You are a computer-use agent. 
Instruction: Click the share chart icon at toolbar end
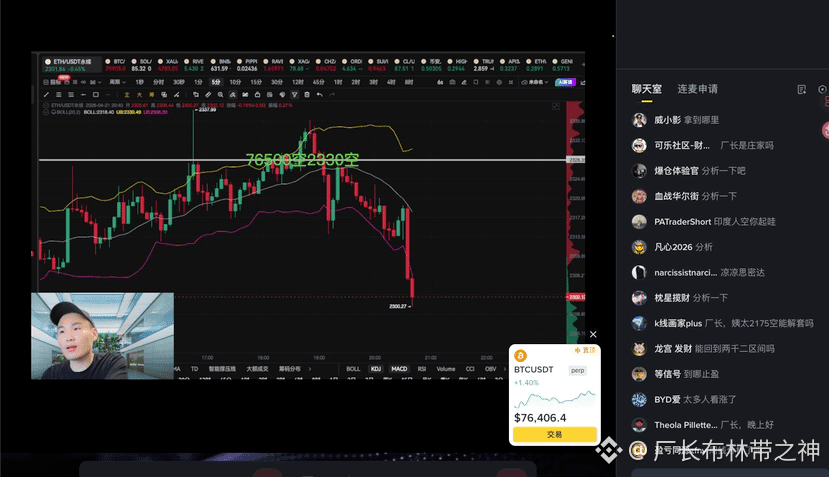point(583,82)
